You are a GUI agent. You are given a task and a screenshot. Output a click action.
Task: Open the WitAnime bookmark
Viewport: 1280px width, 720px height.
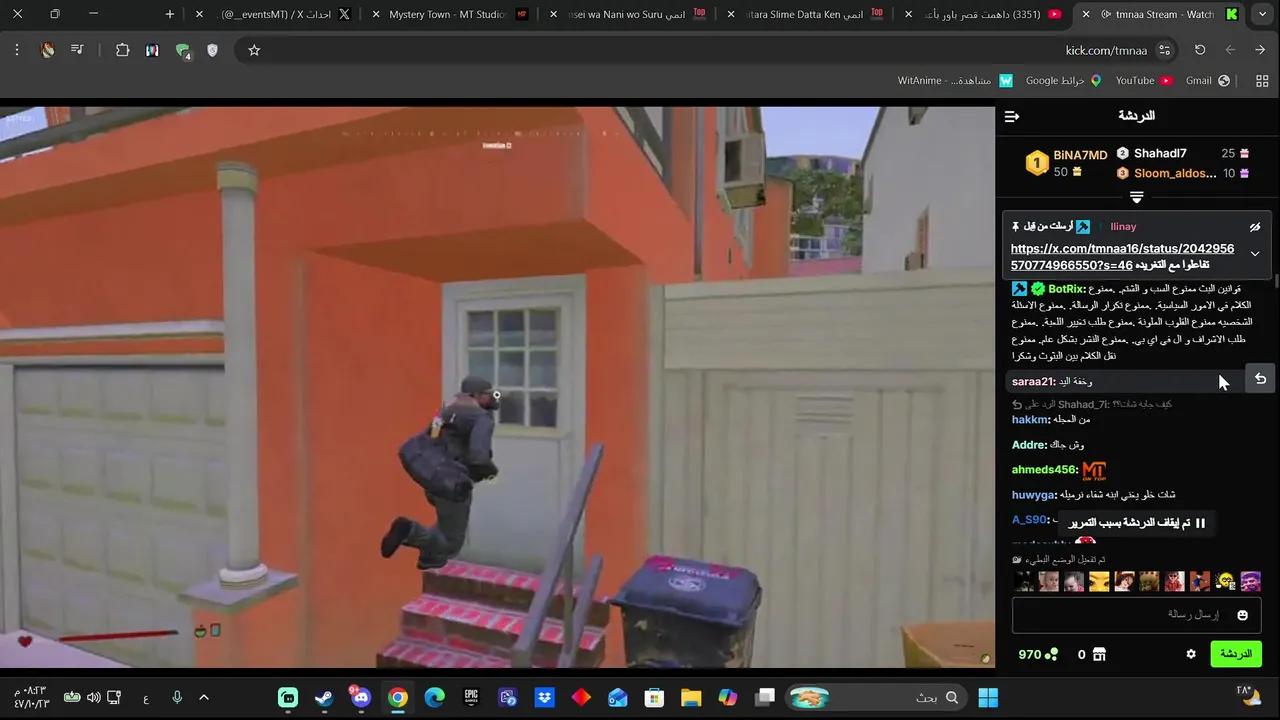pyautogui.click(x=955, y=80)
